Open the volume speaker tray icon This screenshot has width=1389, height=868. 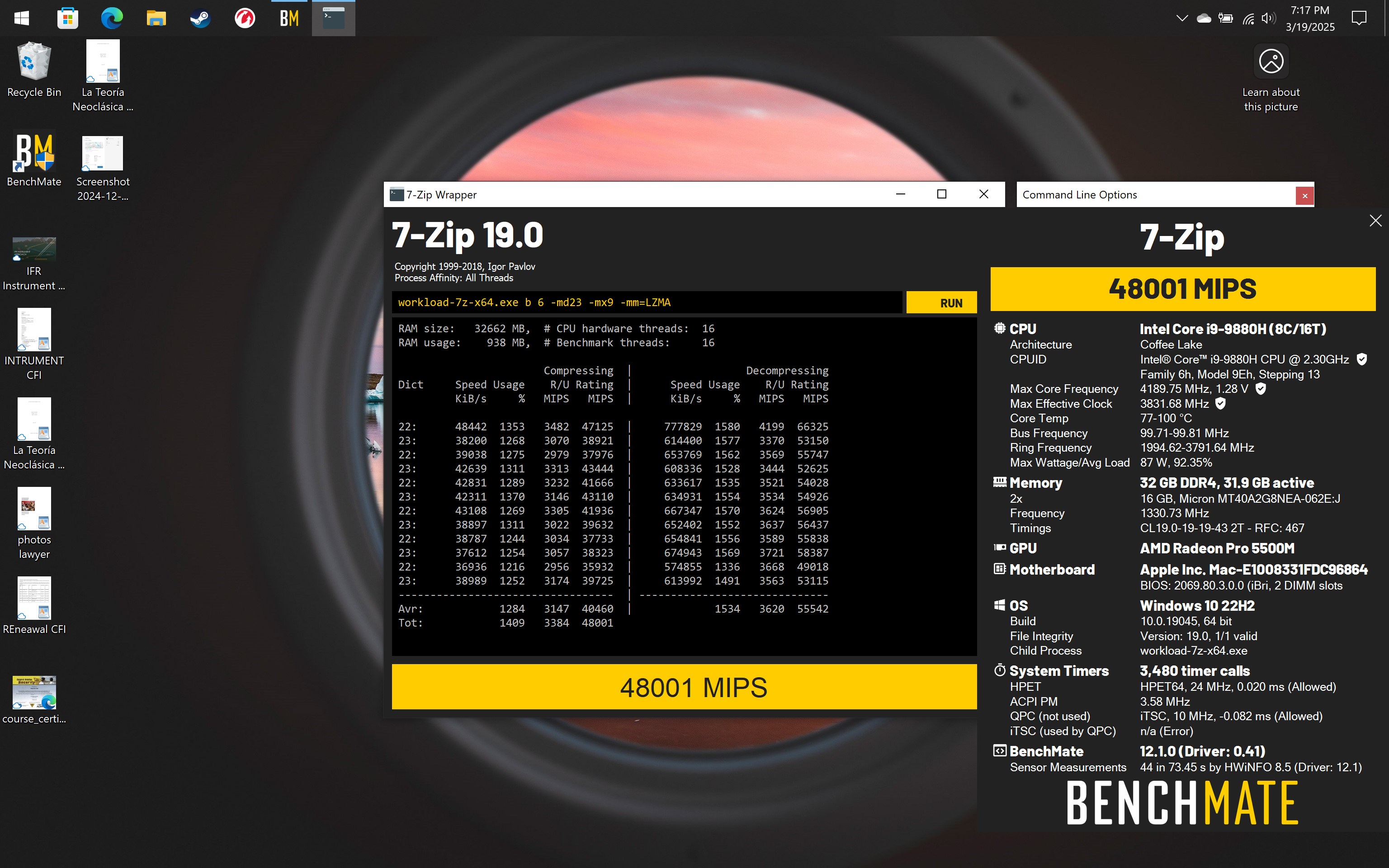point(1268,19)
